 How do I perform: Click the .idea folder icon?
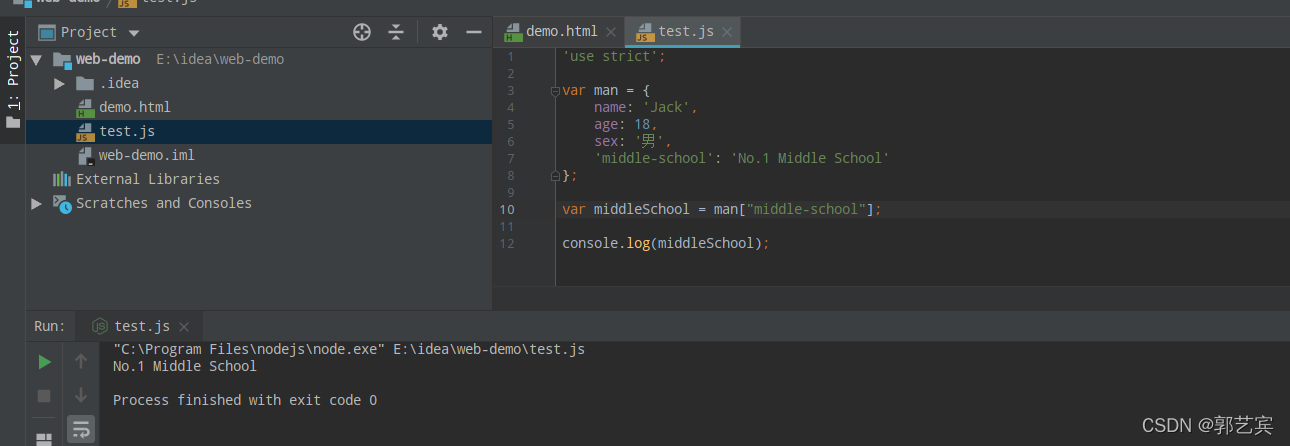85,83
